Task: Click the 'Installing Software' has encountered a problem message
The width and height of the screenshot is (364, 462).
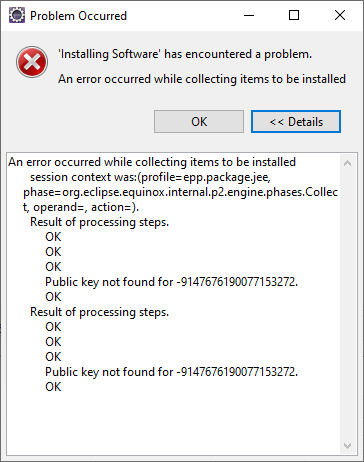Action: click(185, 54)
